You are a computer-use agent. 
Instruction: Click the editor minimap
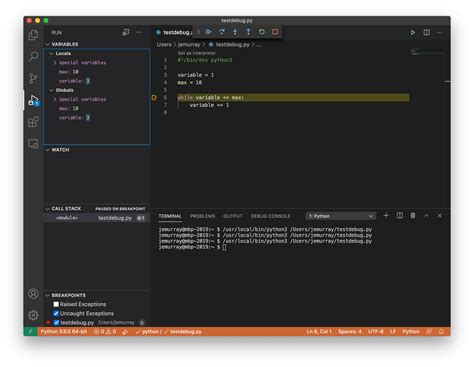click(x=428, y=52)
